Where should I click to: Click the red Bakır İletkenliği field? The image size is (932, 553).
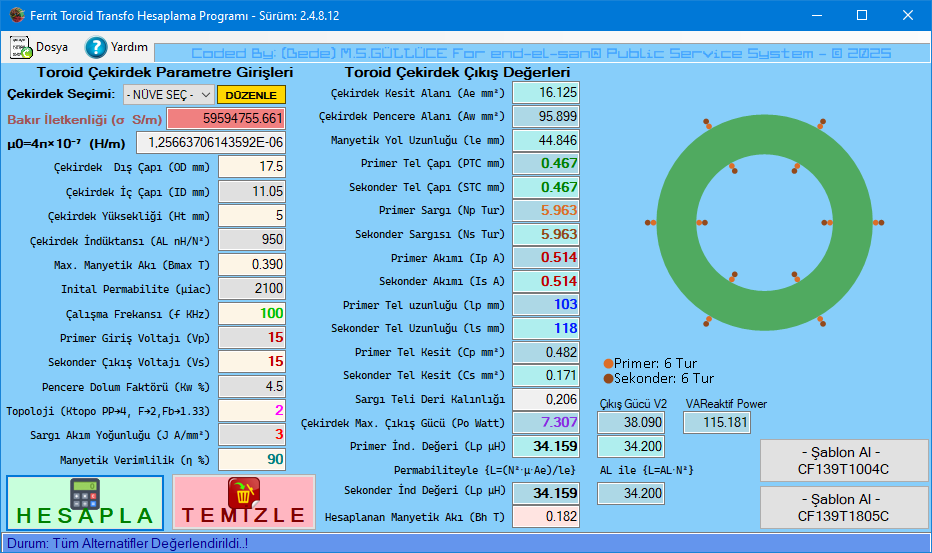pos(226,118)
